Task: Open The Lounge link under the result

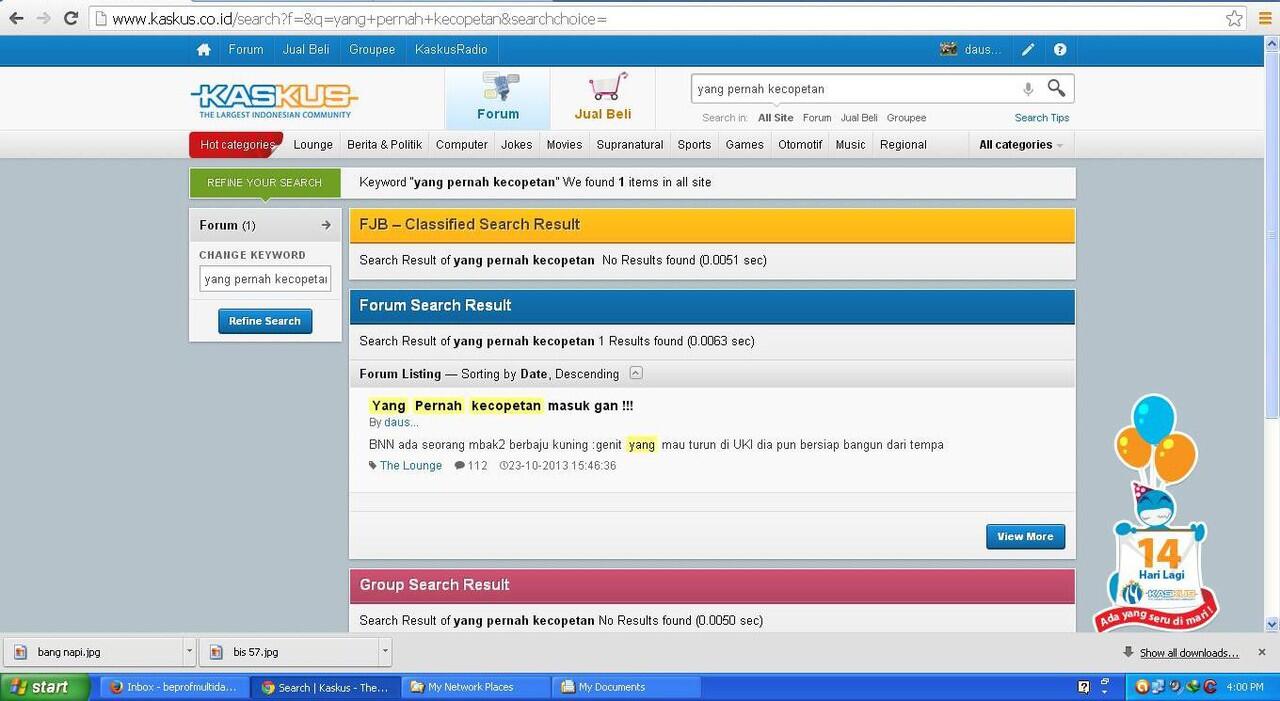Action: pyautogui.click(x=411, y=466)
